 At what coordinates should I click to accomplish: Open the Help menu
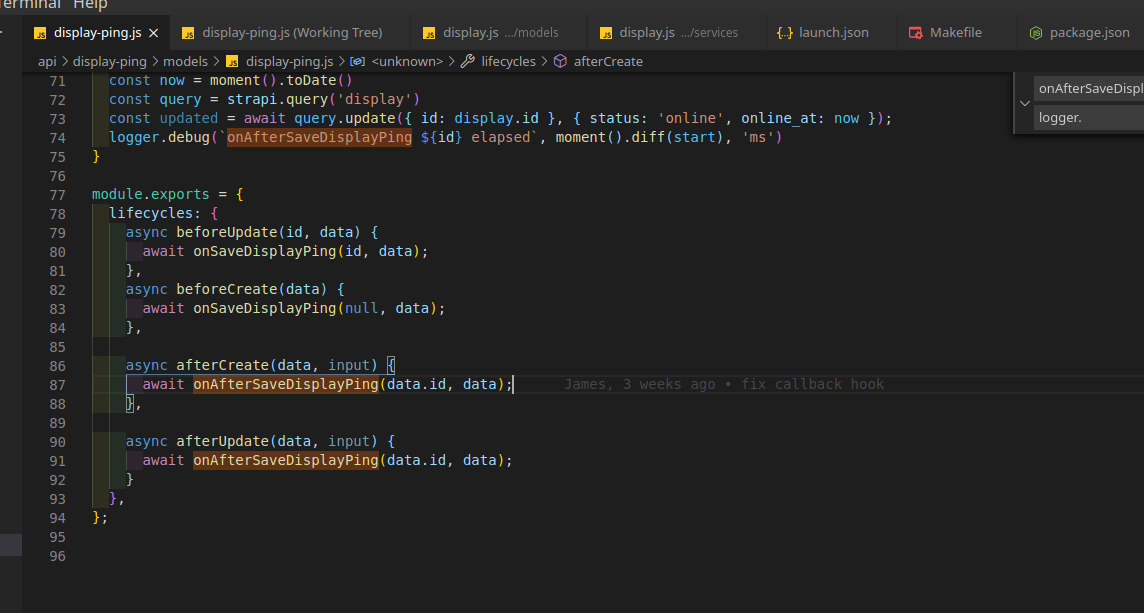point(89,5)
